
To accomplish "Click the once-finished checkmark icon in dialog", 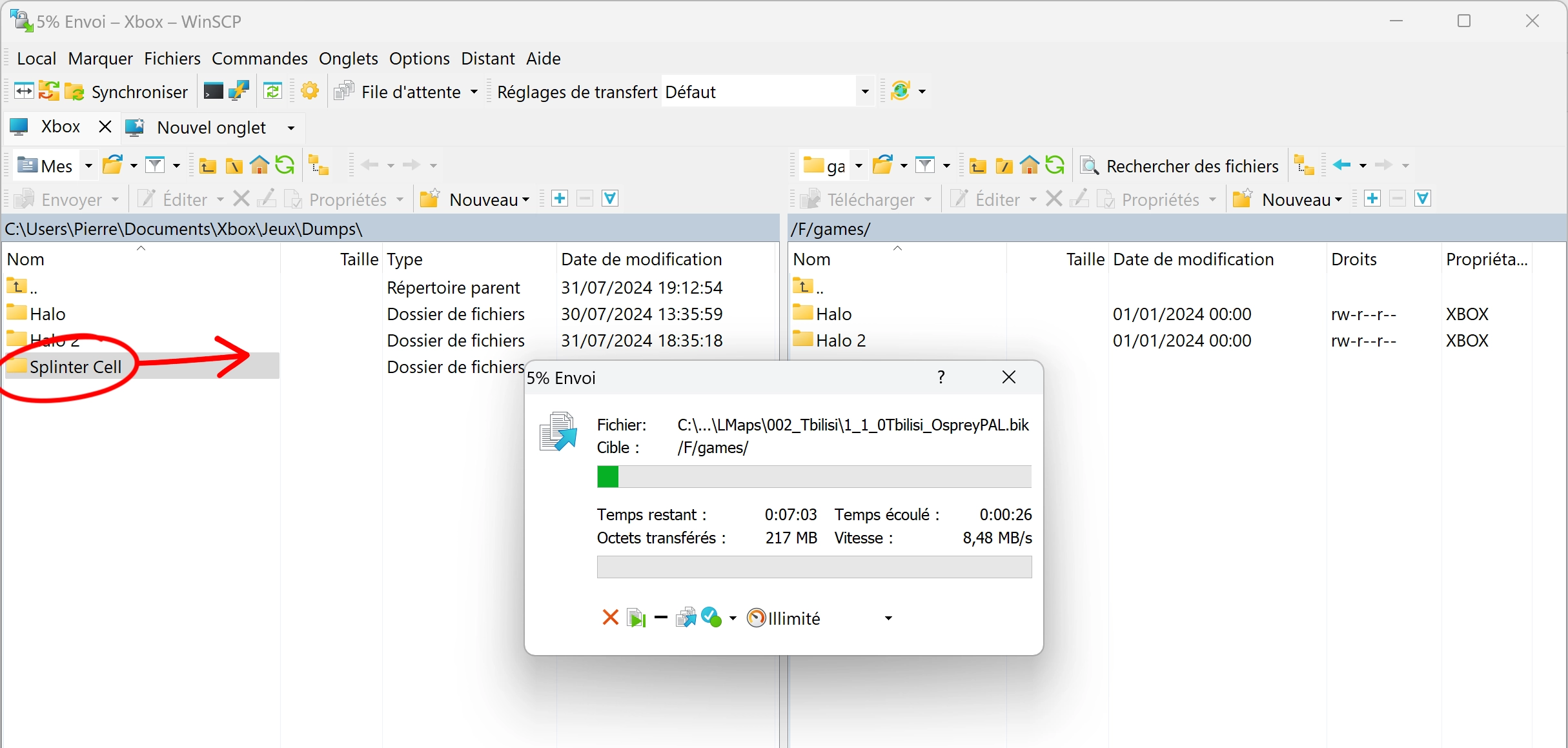I will pyautogui.click(x=711, y=618).
